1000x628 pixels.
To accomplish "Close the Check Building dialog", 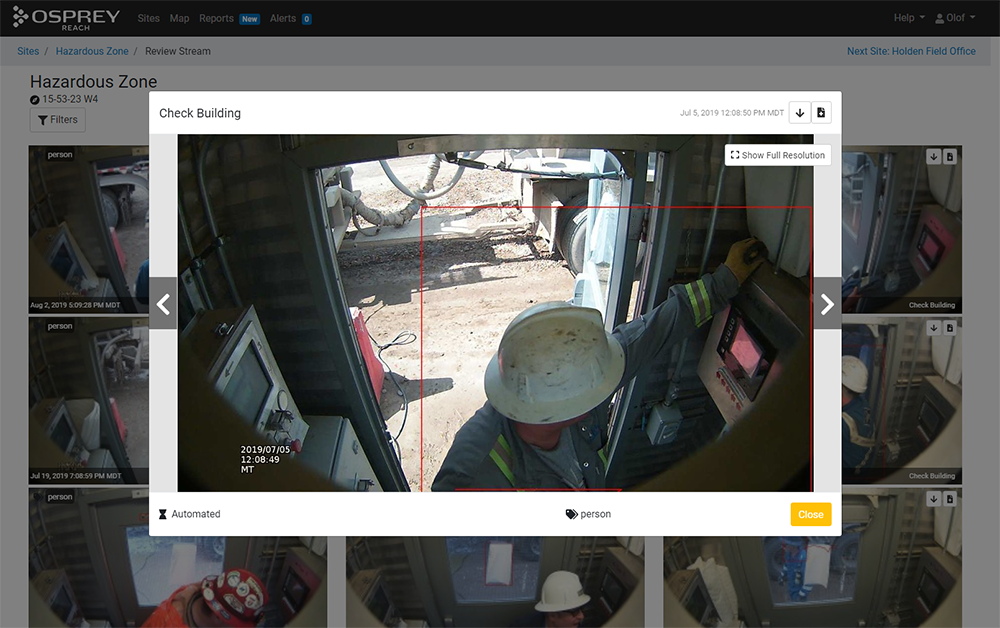I will tap(810, 514).
